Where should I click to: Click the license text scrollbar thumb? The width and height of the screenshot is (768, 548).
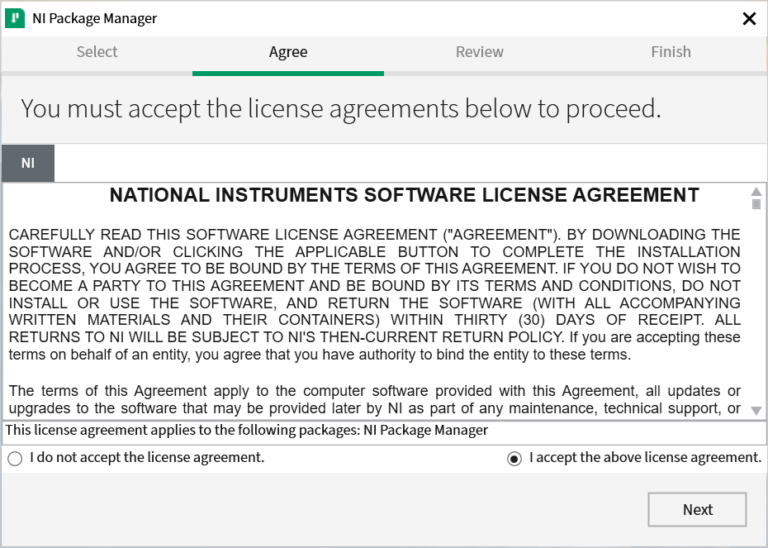(x=756, y=204)
